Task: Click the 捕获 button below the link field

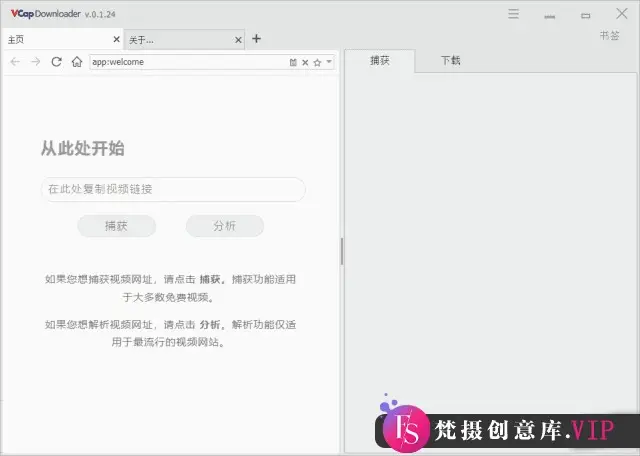Action: point(116,226)
